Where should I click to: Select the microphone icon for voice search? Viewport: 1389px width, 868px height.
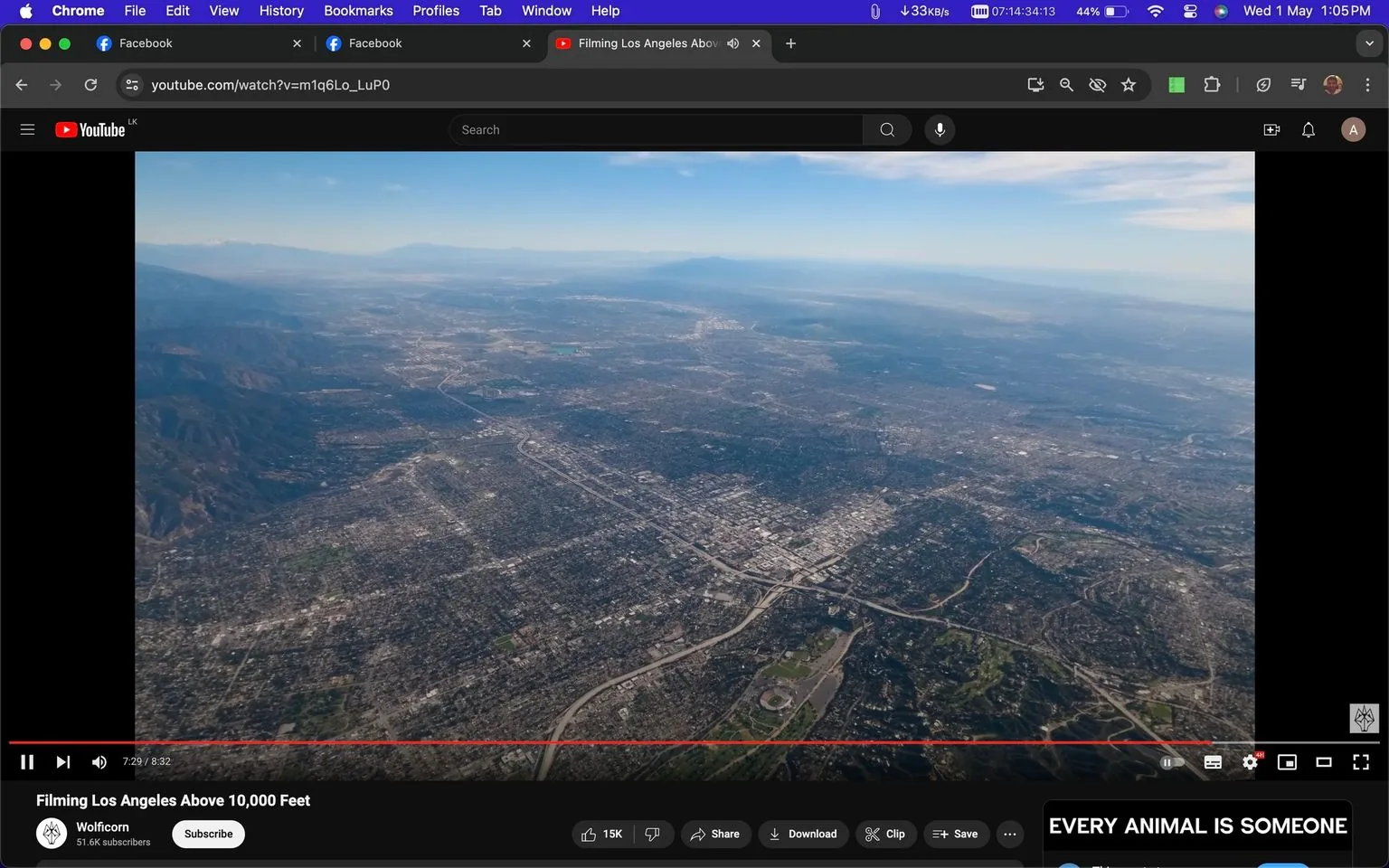[x=940, y=129]
